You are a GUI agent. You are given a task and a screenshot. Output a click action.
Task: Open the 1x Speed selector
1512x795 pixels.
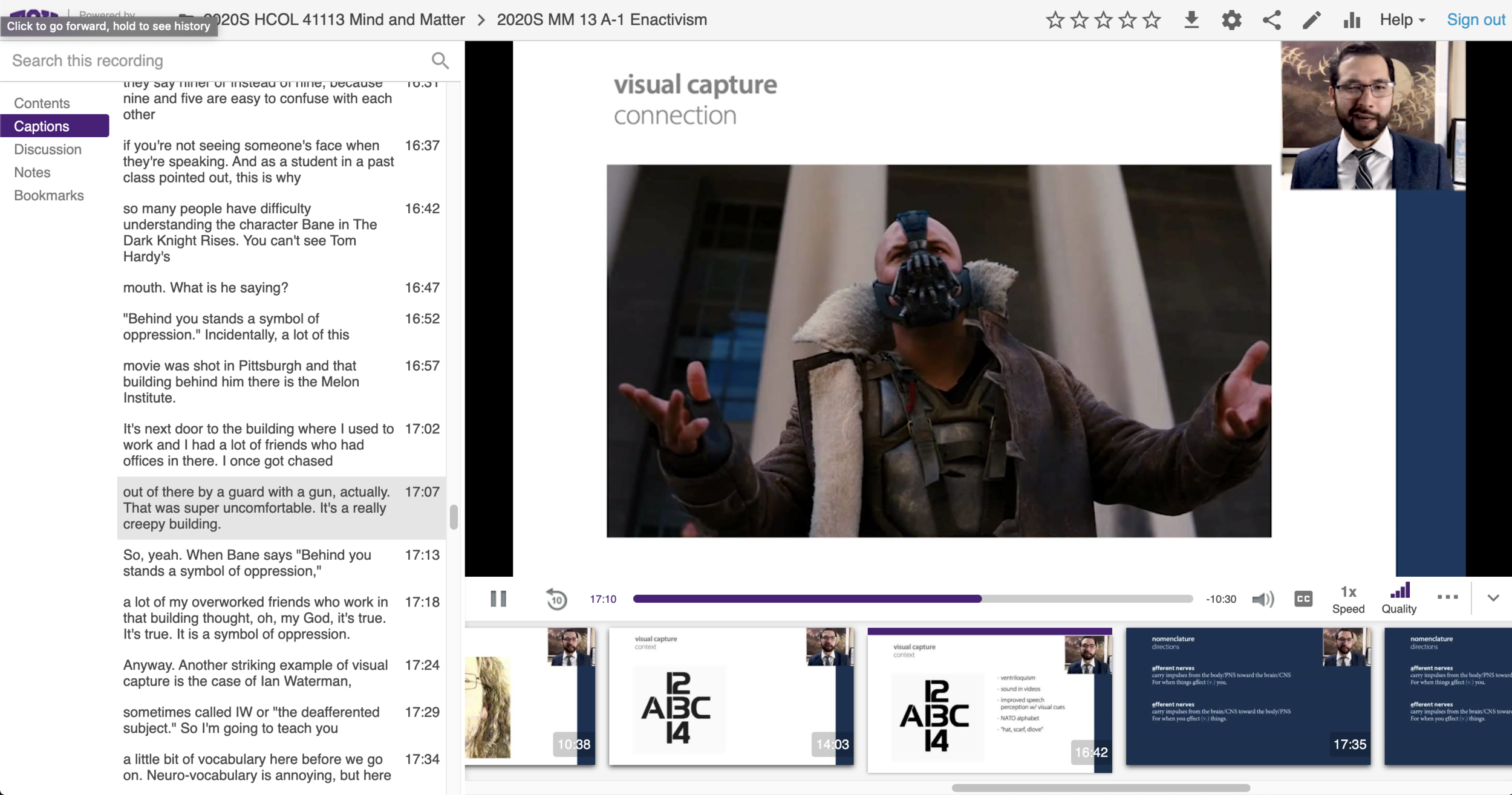click(x=1348, y=600)
